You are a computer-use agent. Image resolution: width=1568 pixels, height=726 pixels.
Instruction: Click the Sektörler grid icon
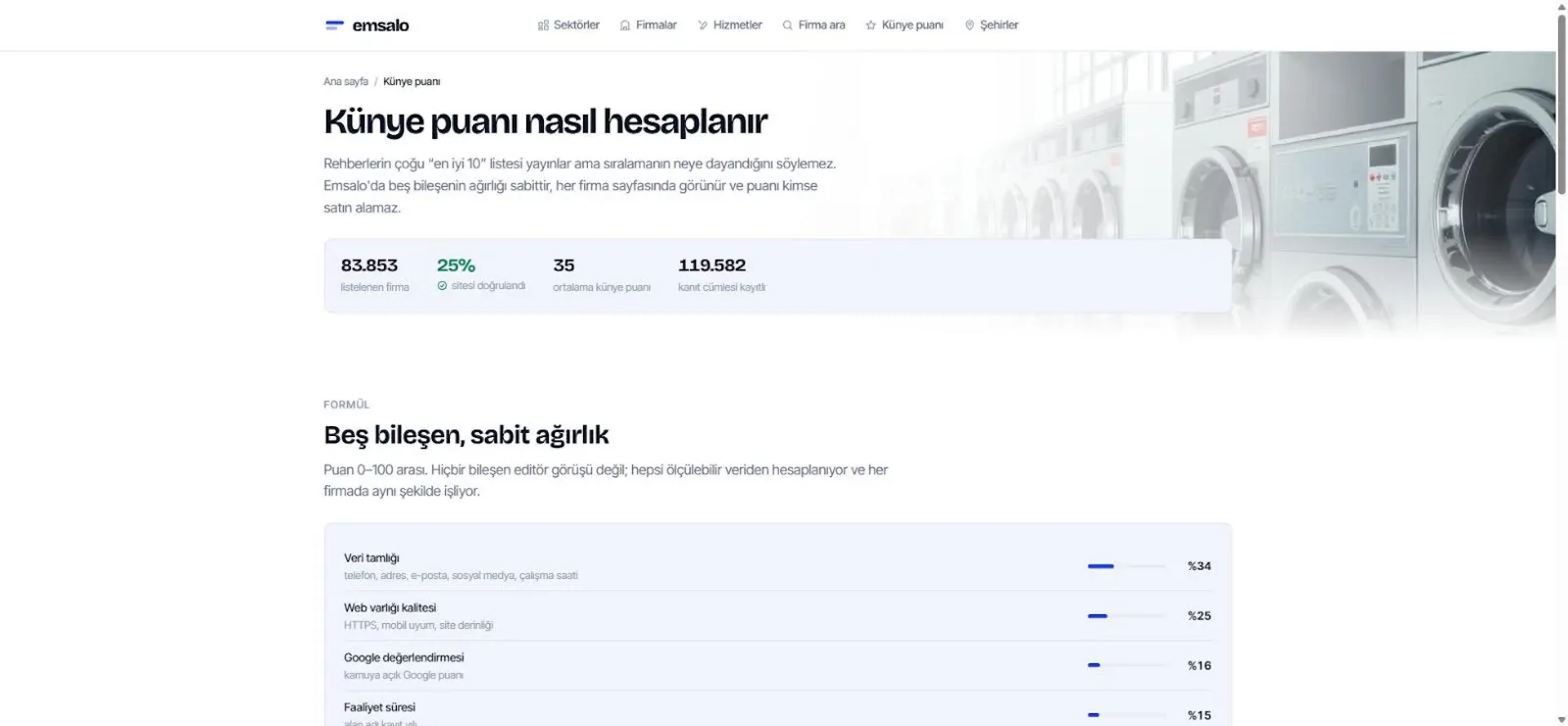coord(543,25)
